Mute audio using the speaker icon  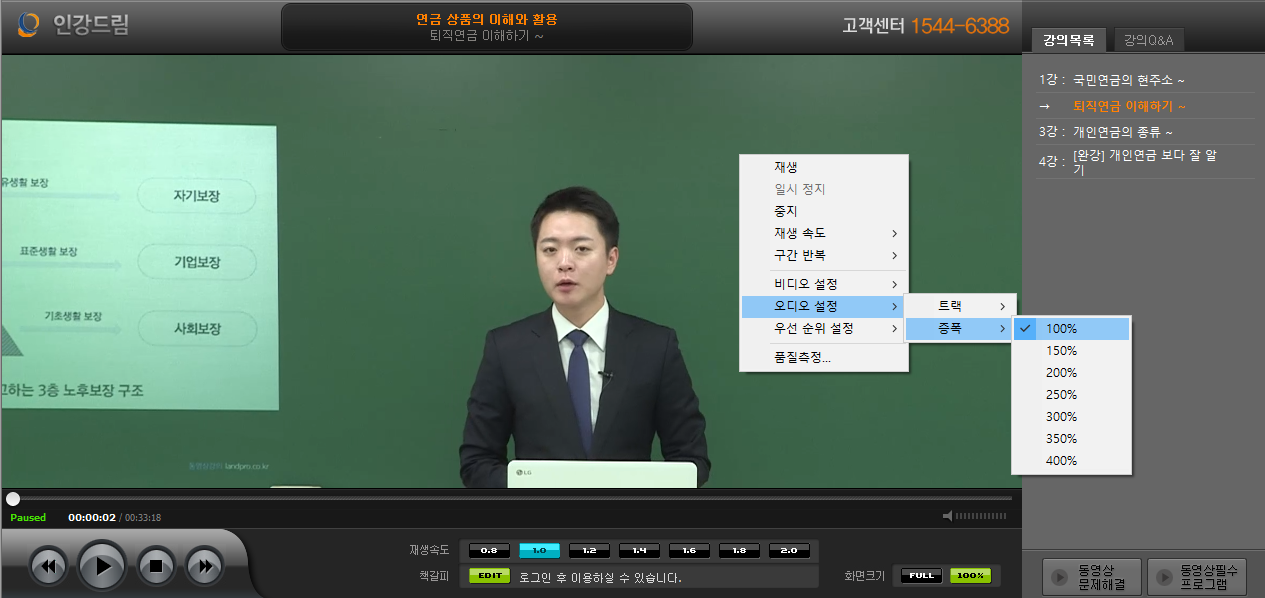947,516
